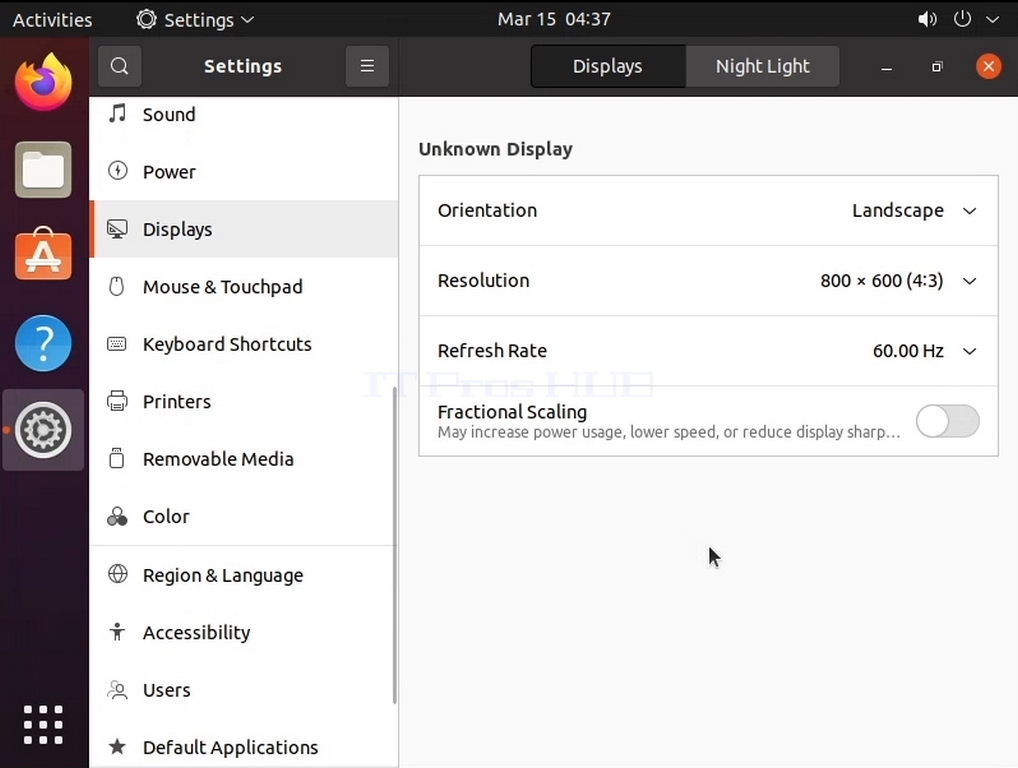The width and height of the screenshot is (1018, 768).
Task: Select Color in the sidebar
Action: [243, 516]
